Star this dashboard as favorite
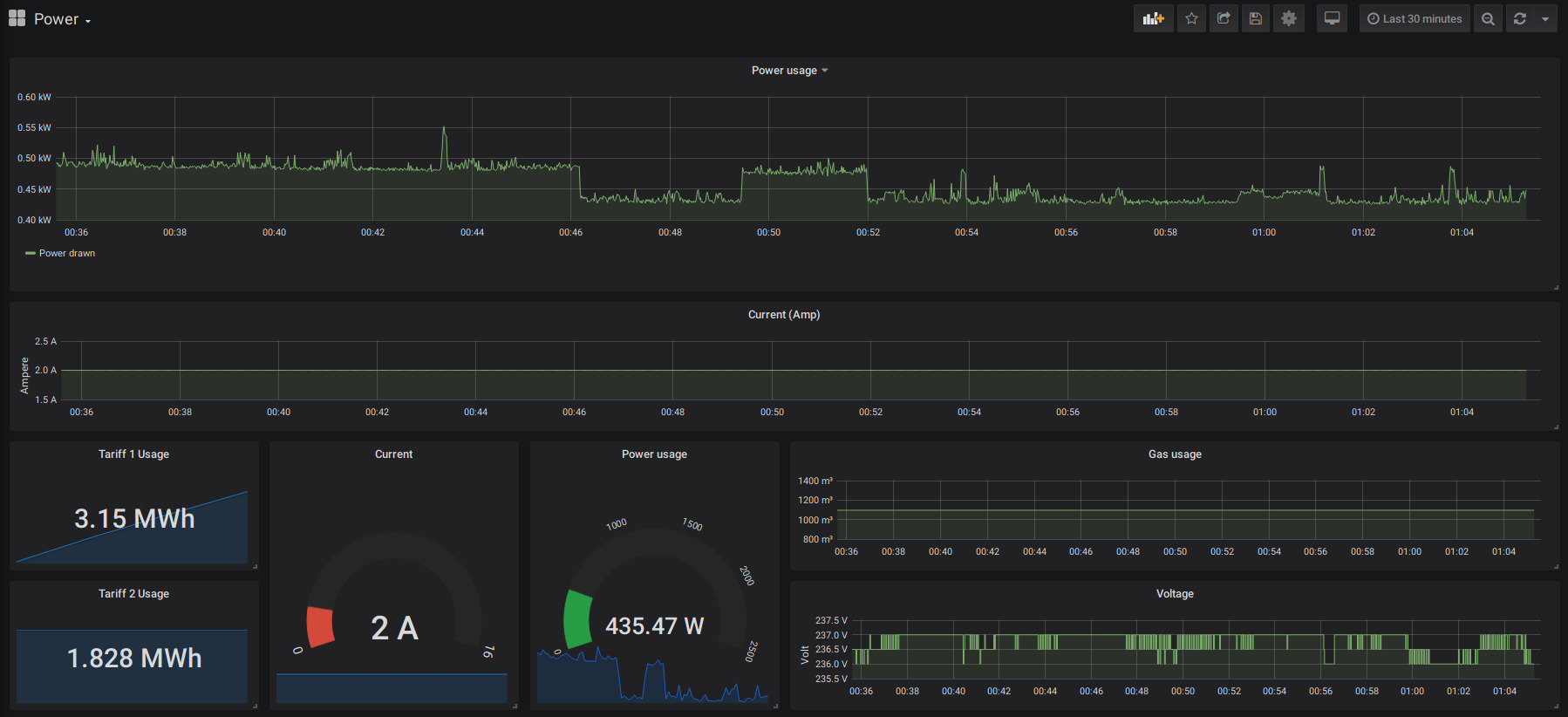Viewport: 1568px width, 717px height. (1191, 18)
